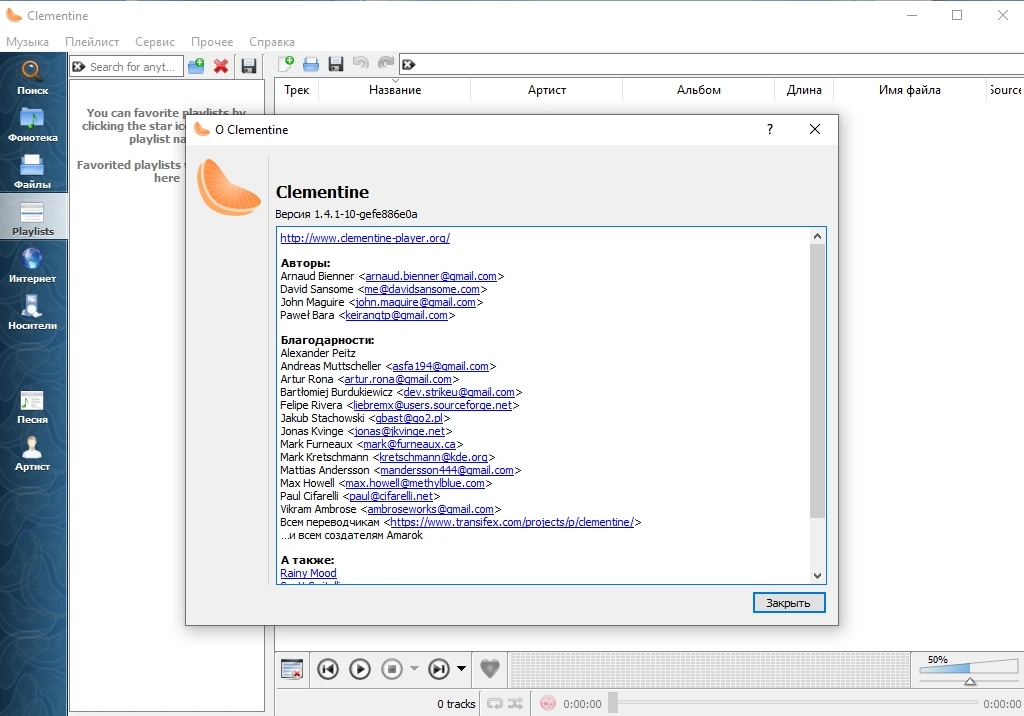Click red delete icon in playlists pane
1024x716 pixels.
pos(221,66)
